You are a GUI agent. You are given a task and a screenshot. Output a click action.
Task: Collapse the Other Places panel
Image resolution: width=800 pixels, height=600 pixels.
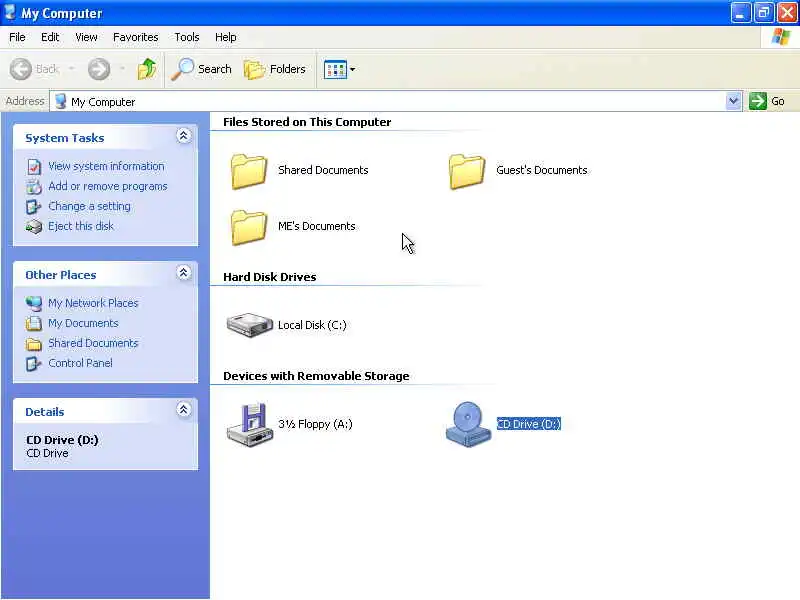pyautogui.click(x=184, y=273)
